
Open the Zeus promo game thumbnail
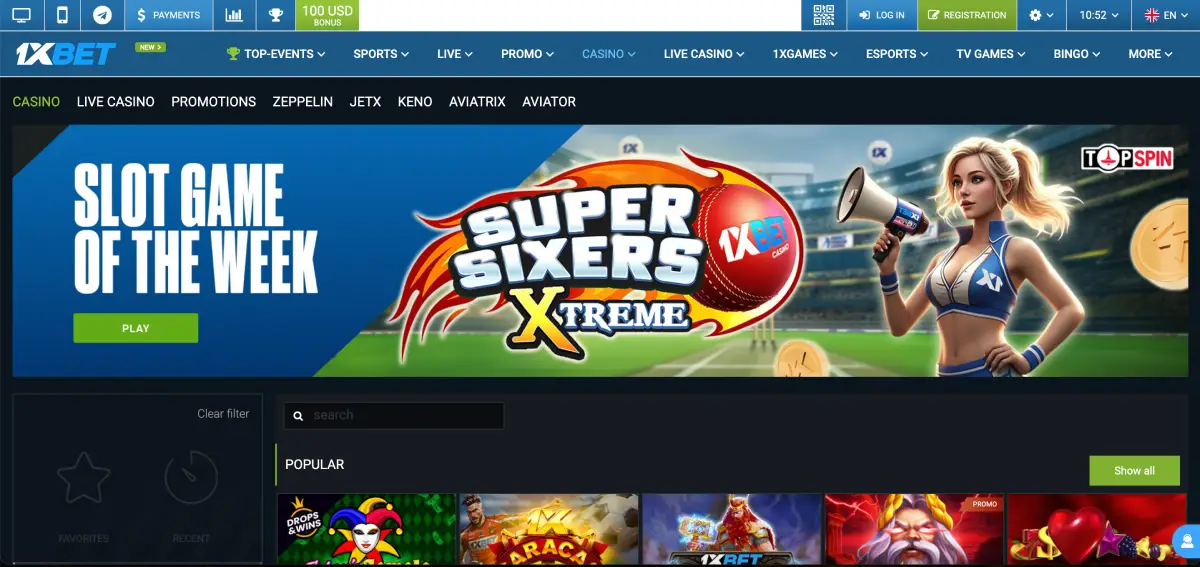coord(914,529)
